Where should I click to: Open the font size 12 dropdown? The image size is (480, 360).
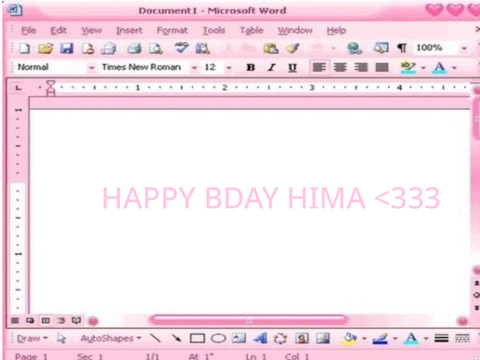click(x=229, y=68)
